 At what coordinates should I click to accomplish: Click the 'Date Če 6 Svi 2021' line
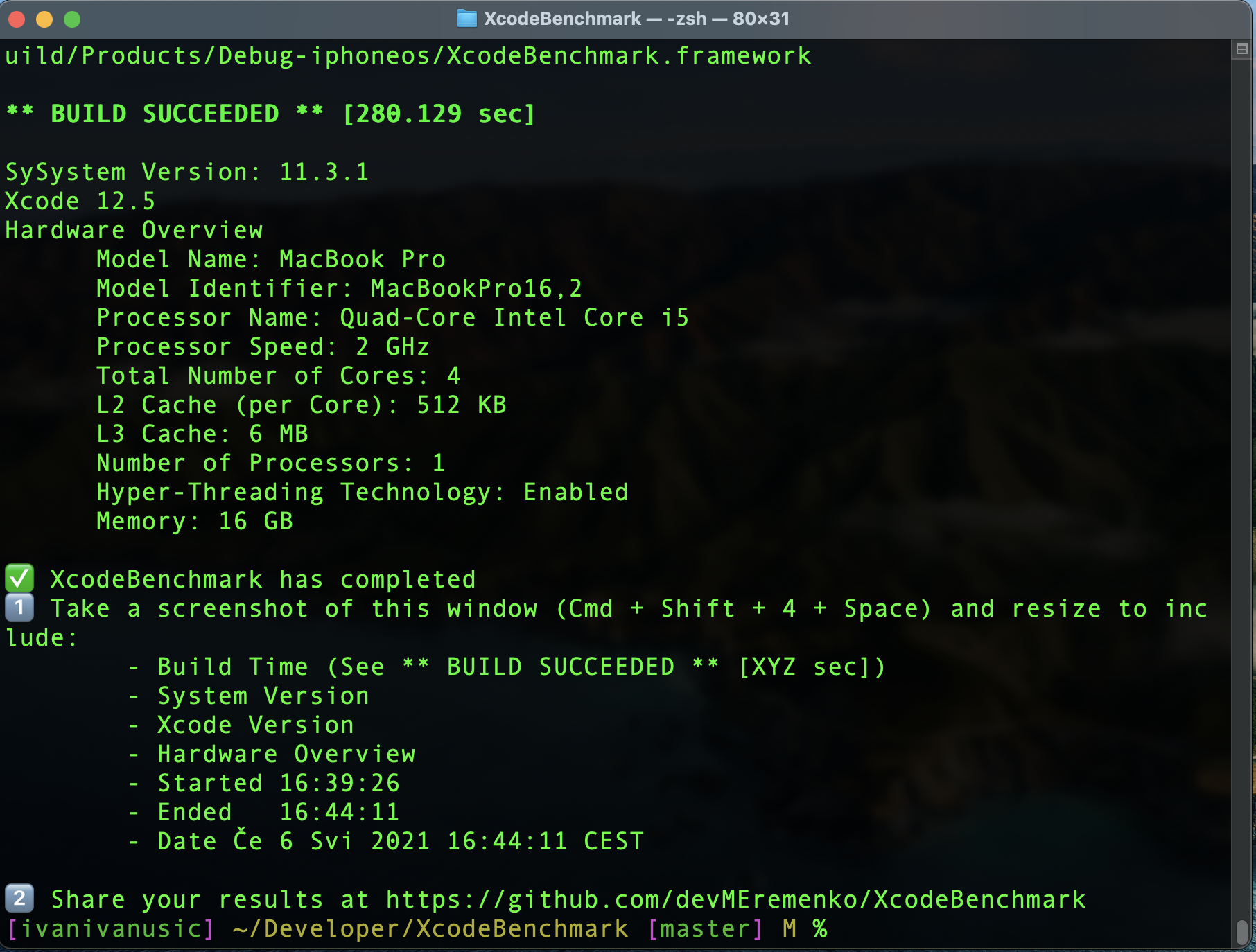point(401,841)
